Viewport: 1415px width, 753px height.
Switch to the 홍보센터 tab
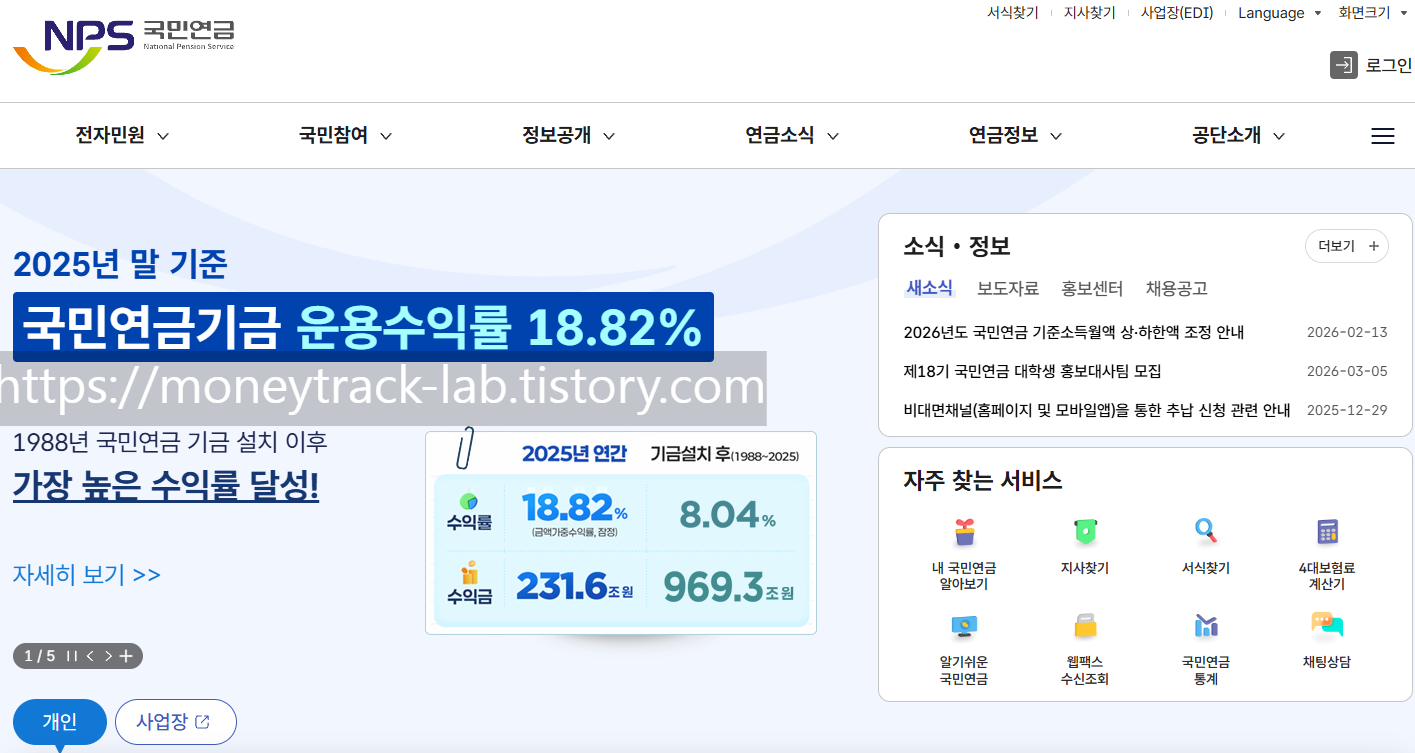(x=1092, y=289)
